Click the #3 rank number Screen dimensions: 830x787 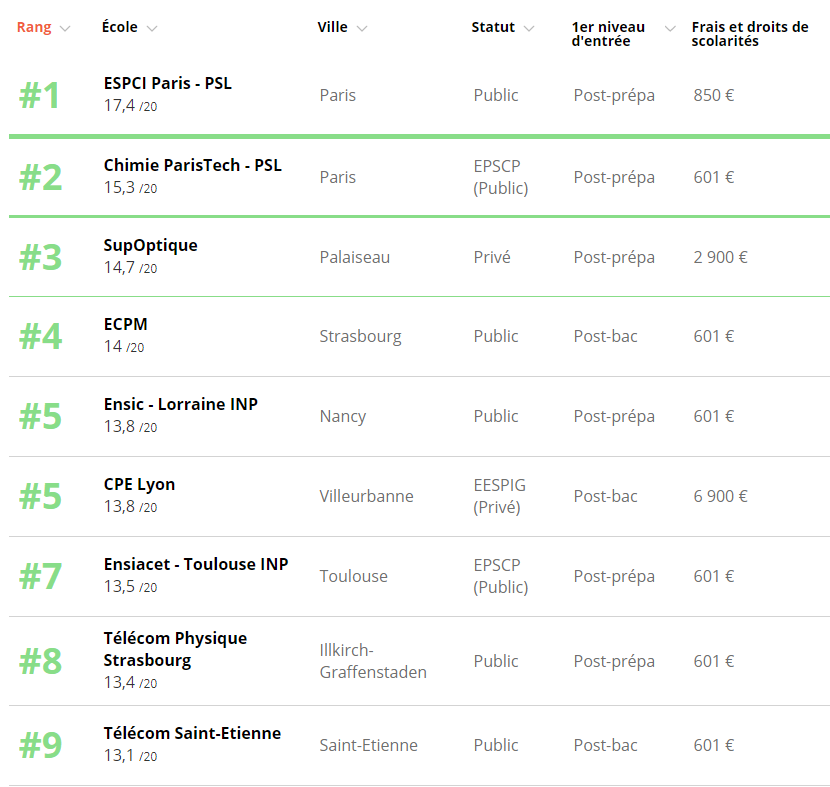[x=40, y=257]
